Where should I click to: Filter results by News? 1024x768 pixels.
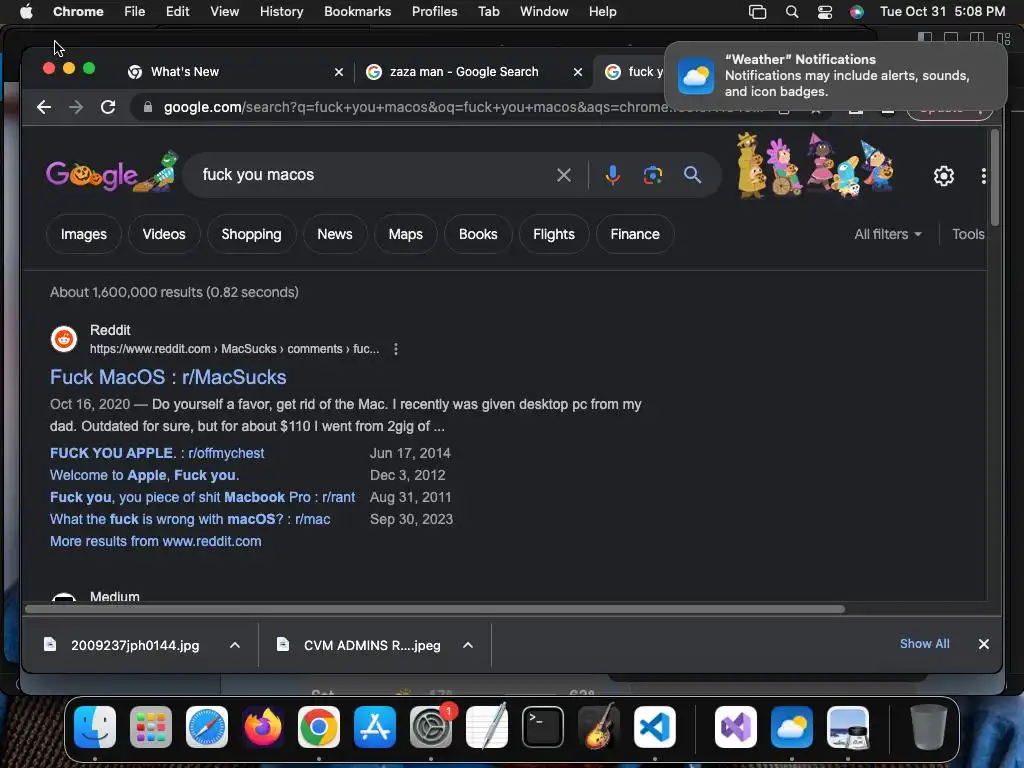click(335, 234)
